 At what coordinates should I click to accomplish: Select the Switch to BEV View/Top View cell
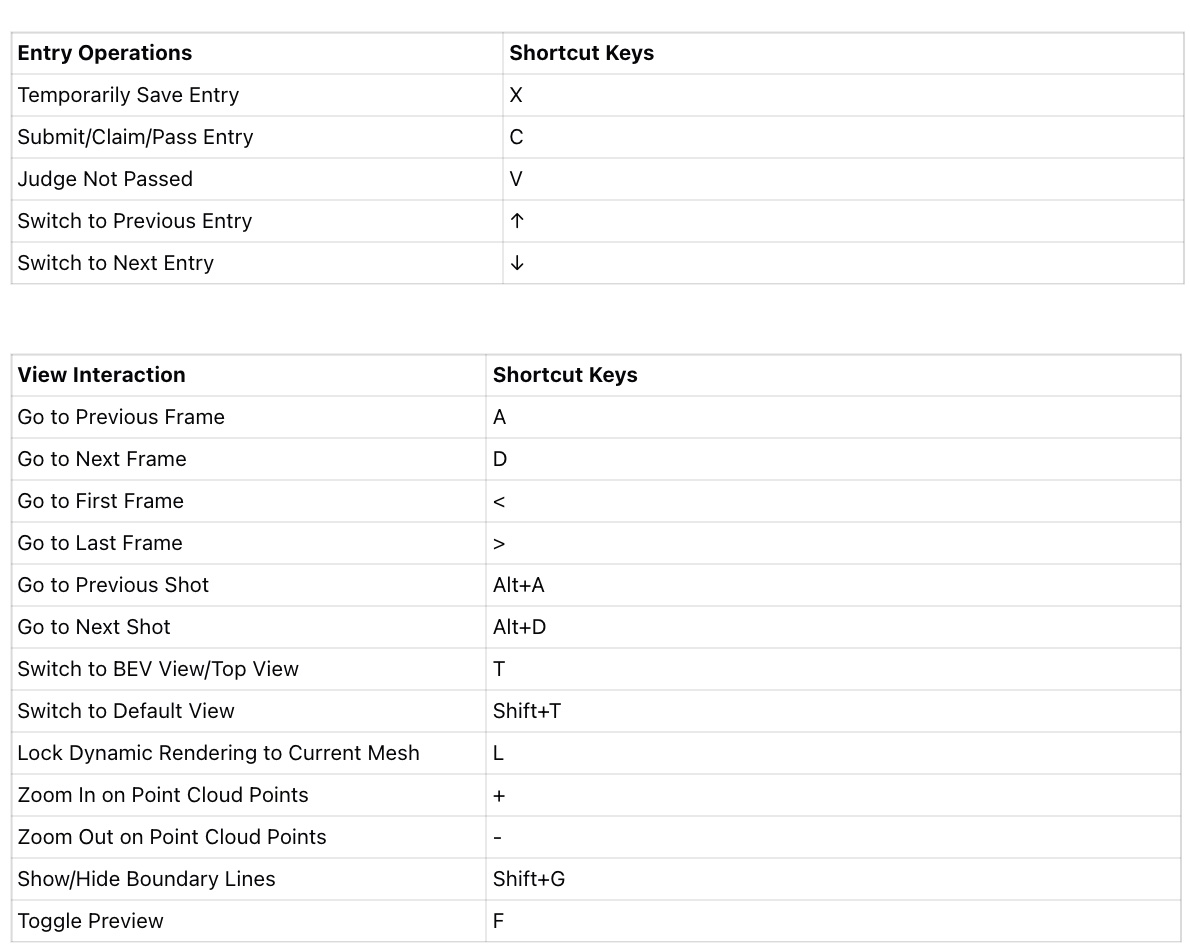[x=158, y=669]
